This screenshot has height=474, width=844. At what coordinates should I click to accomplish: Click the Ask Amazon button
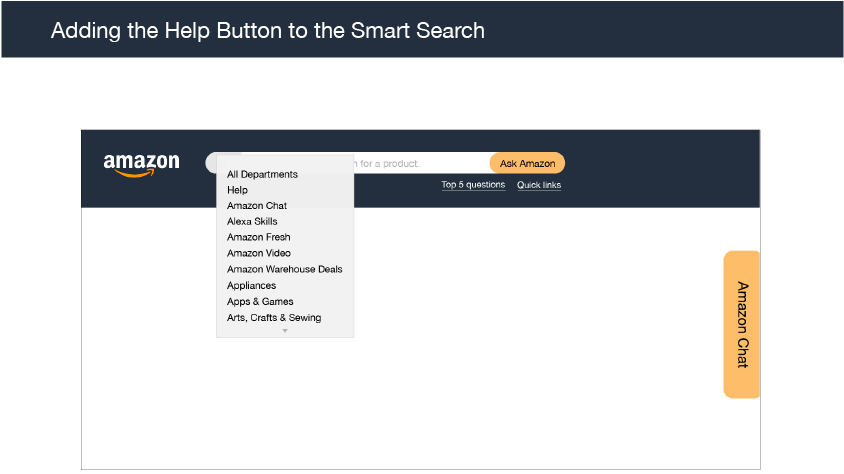tap(527, 163)
